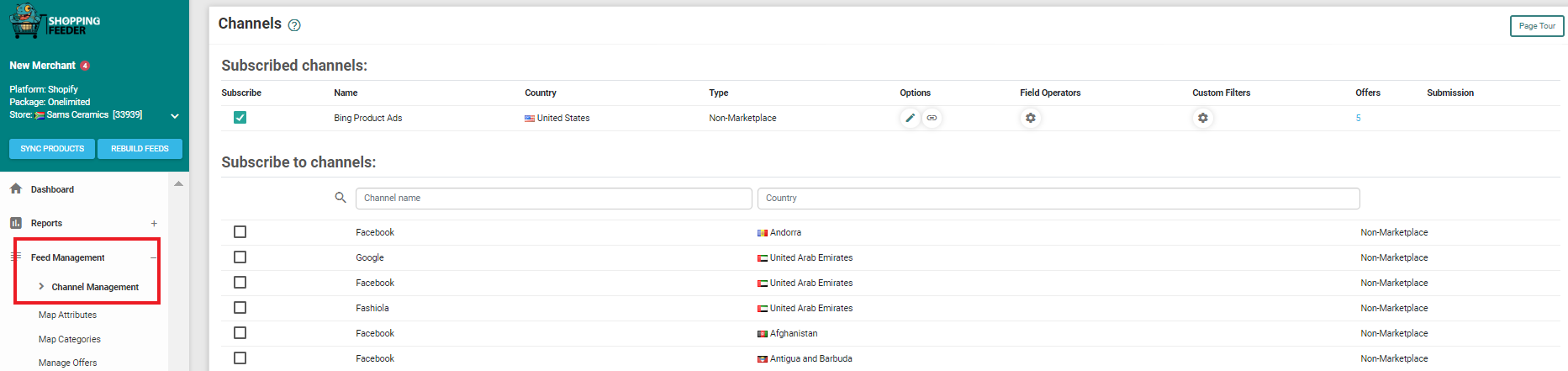Click the sidebar scroll up arrow

(x=178, y=183)
